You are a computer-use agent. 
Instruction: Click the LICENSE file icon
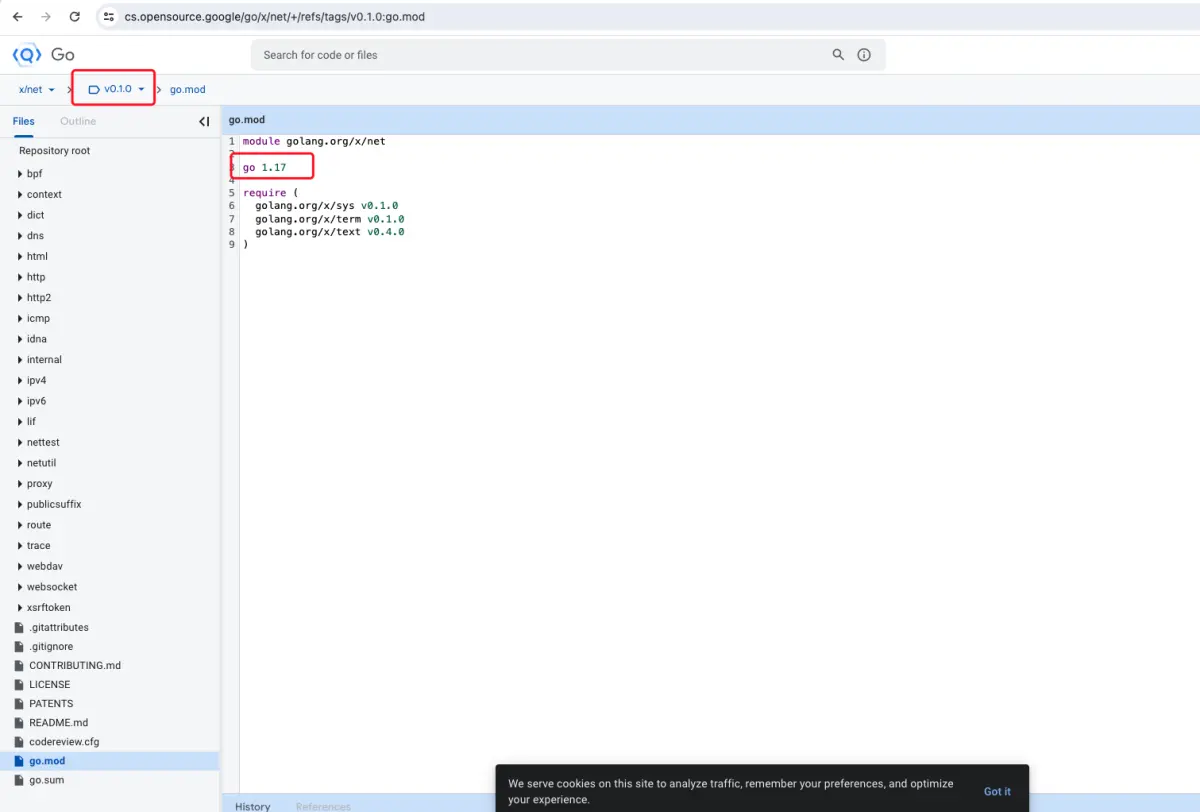pos(19,685)
